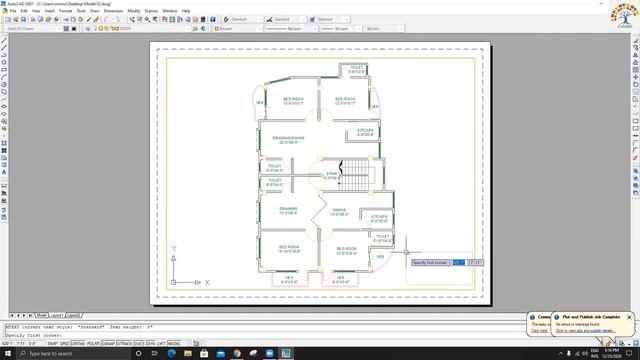Close the Plot and Publish Job Complete balloon

coord(629,317)
